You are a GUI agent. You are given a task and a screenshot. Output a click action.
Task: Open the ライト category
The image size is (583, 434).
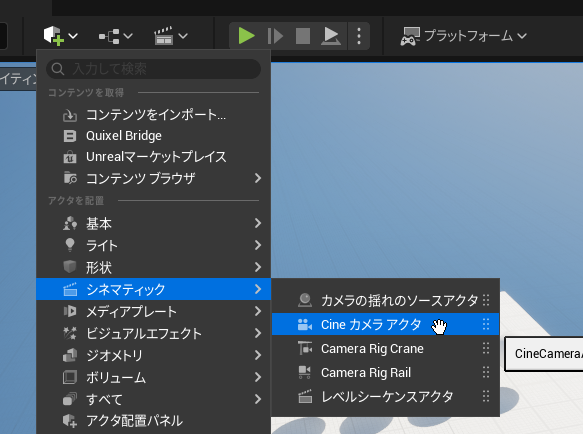153,245
